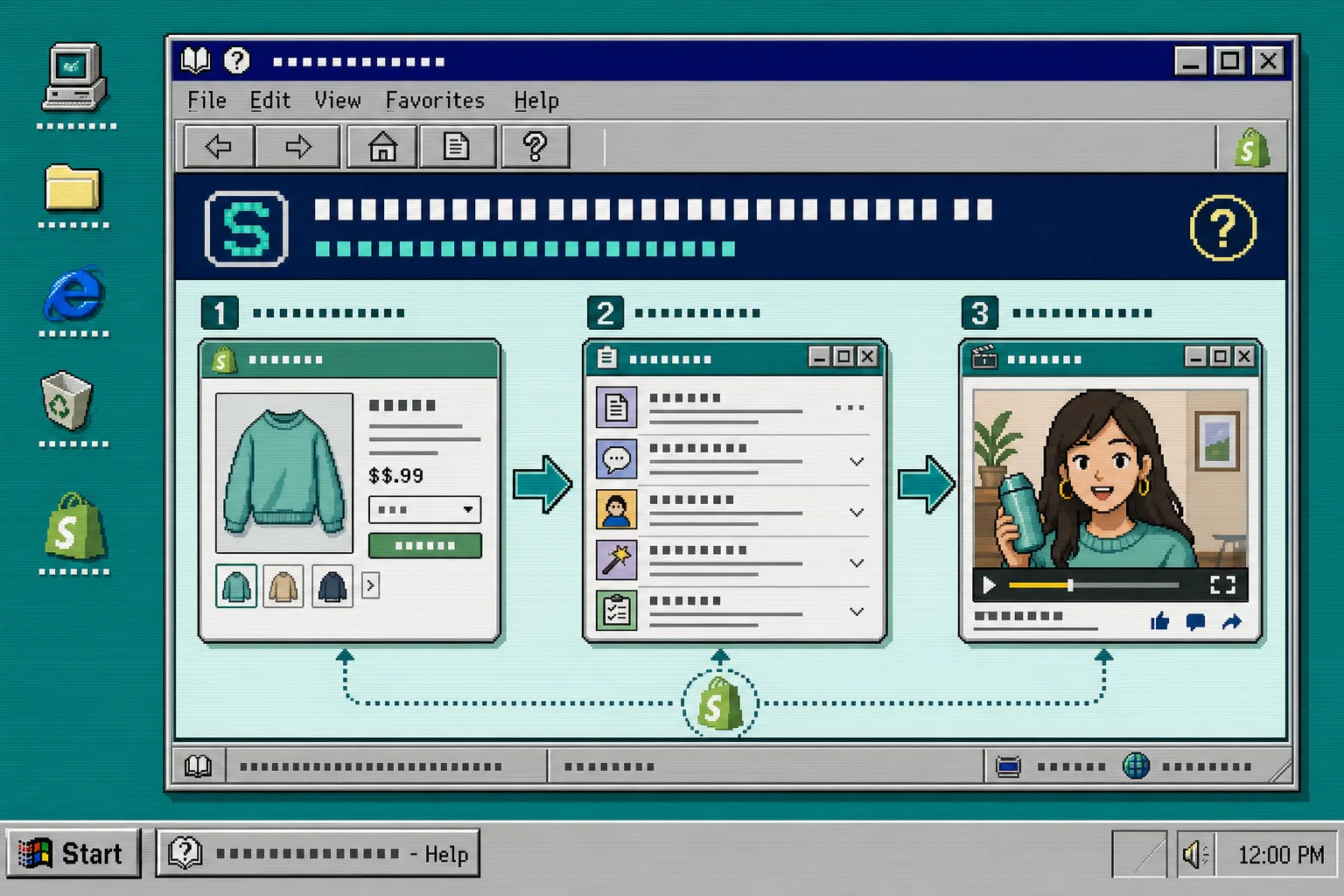Share the video with the blue arrow icon
The height and width of the screenshot is (896, 1344).
pos(1231,621)
